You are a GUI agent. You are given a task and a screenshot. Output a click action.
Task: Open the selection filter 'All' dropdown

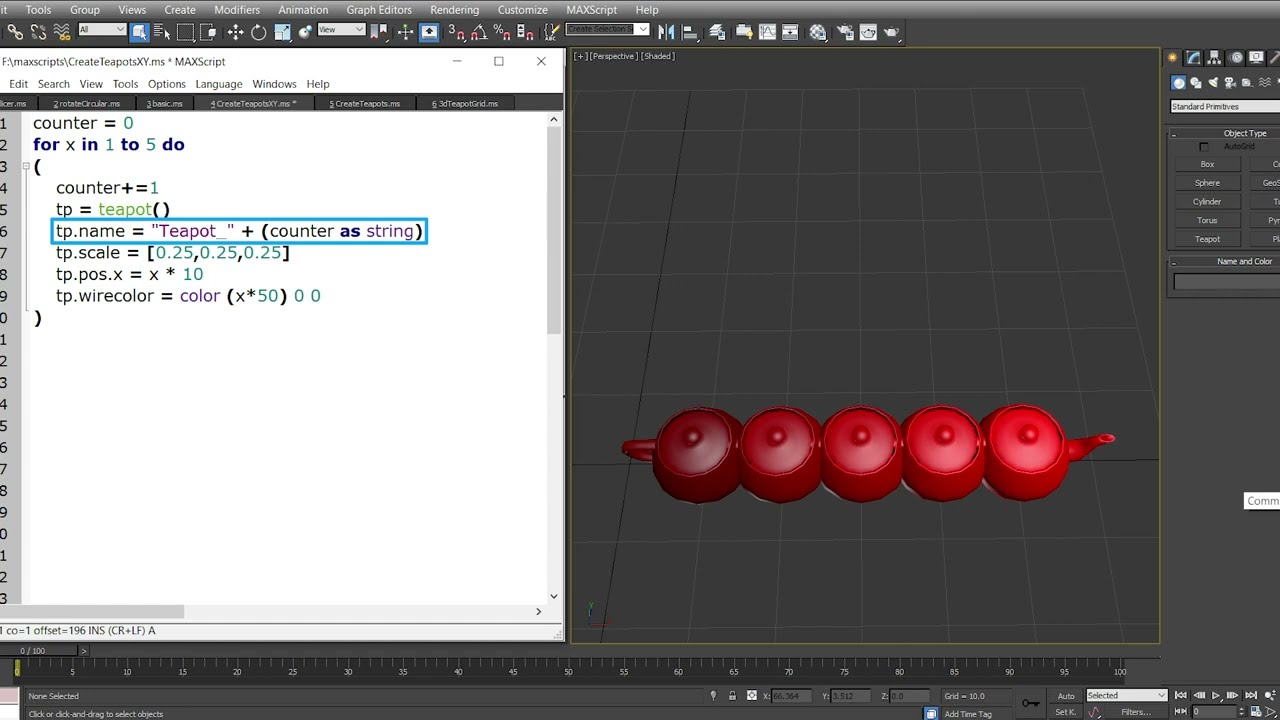click(101, 30)
